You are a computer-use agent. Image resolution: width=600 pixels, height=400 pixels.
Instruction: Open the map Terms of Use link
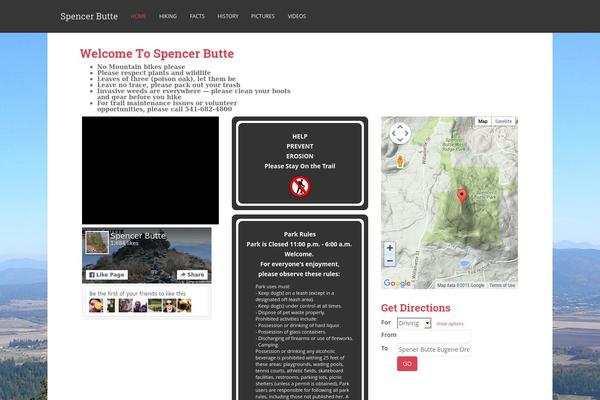click(502, 285)
